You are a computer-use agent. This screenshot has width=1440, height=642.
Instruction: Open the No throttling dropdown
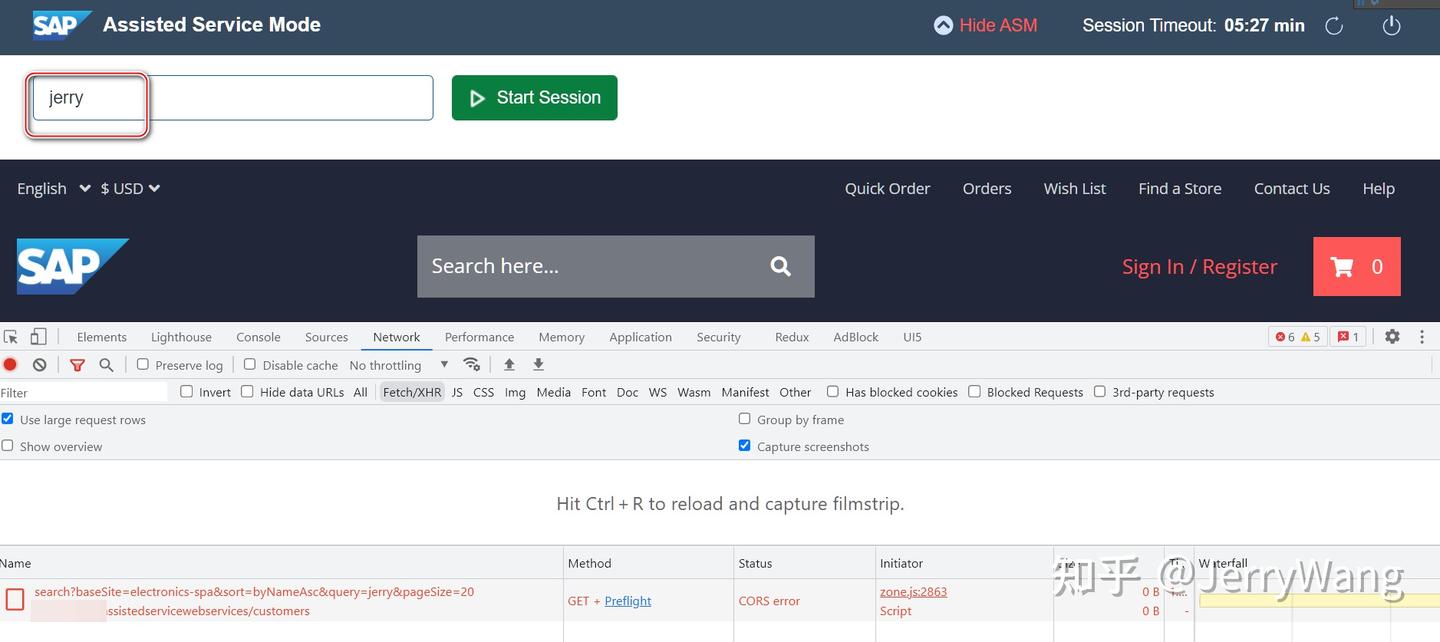point(399,365)
